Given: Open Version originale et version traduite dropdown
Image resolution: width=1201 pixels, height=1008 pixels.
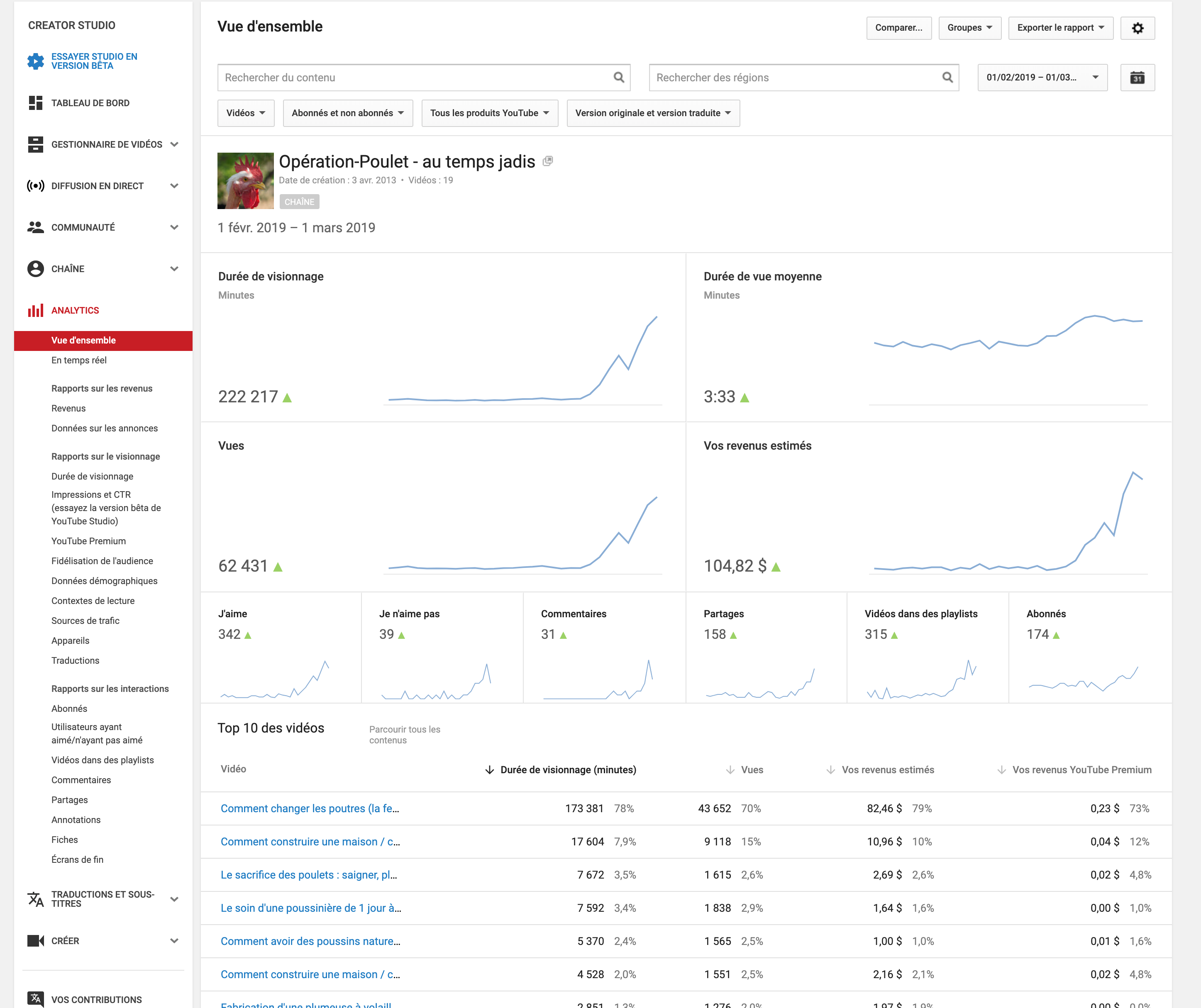Looking at the screenshot, I should click(x=653, y=113).
